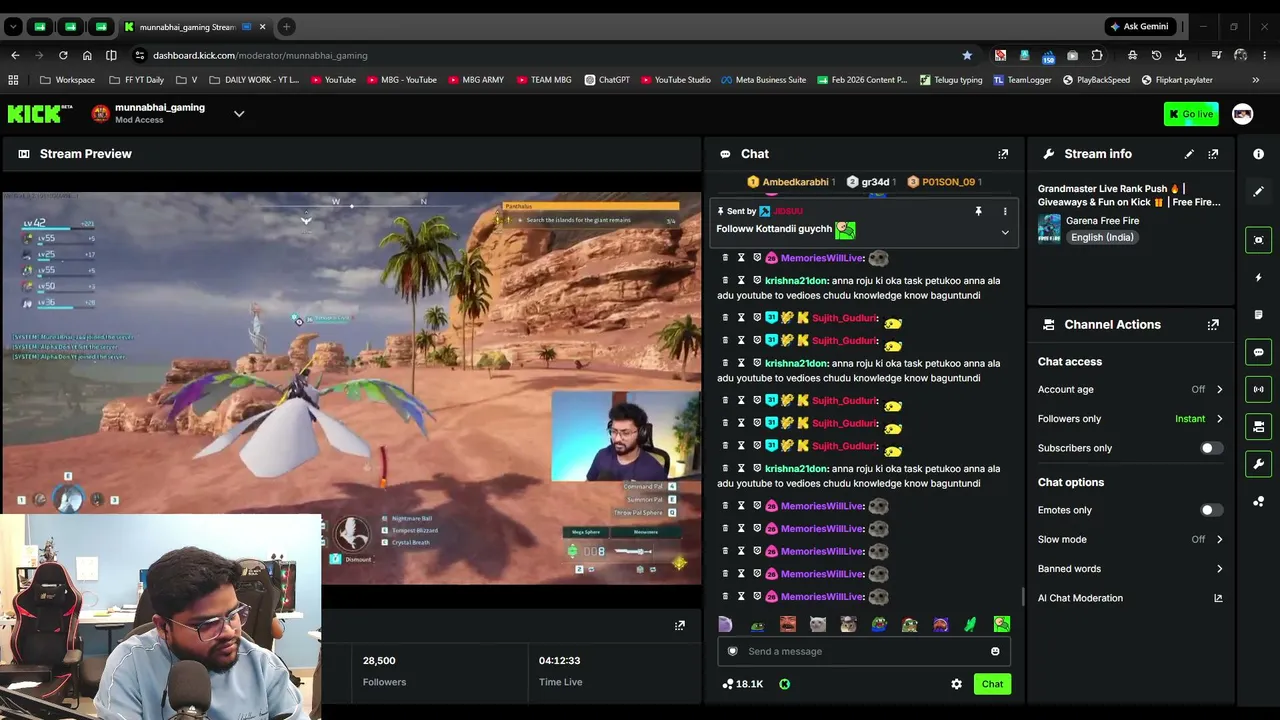
Task: Open chat settings gear icon
Action: [x=956, y=684]
